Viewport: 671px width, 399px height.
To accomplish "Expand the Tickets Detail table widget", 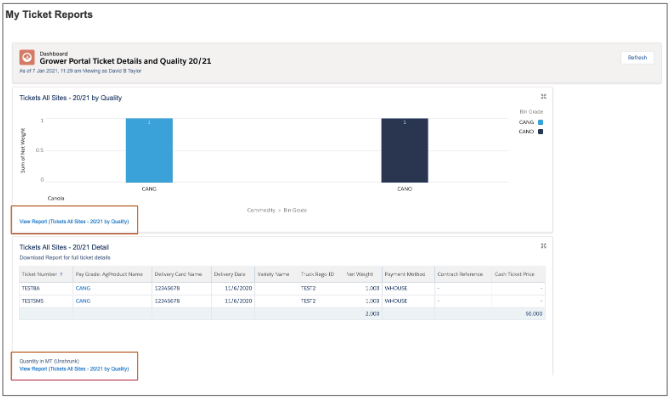I will click(x=543, y=246).
